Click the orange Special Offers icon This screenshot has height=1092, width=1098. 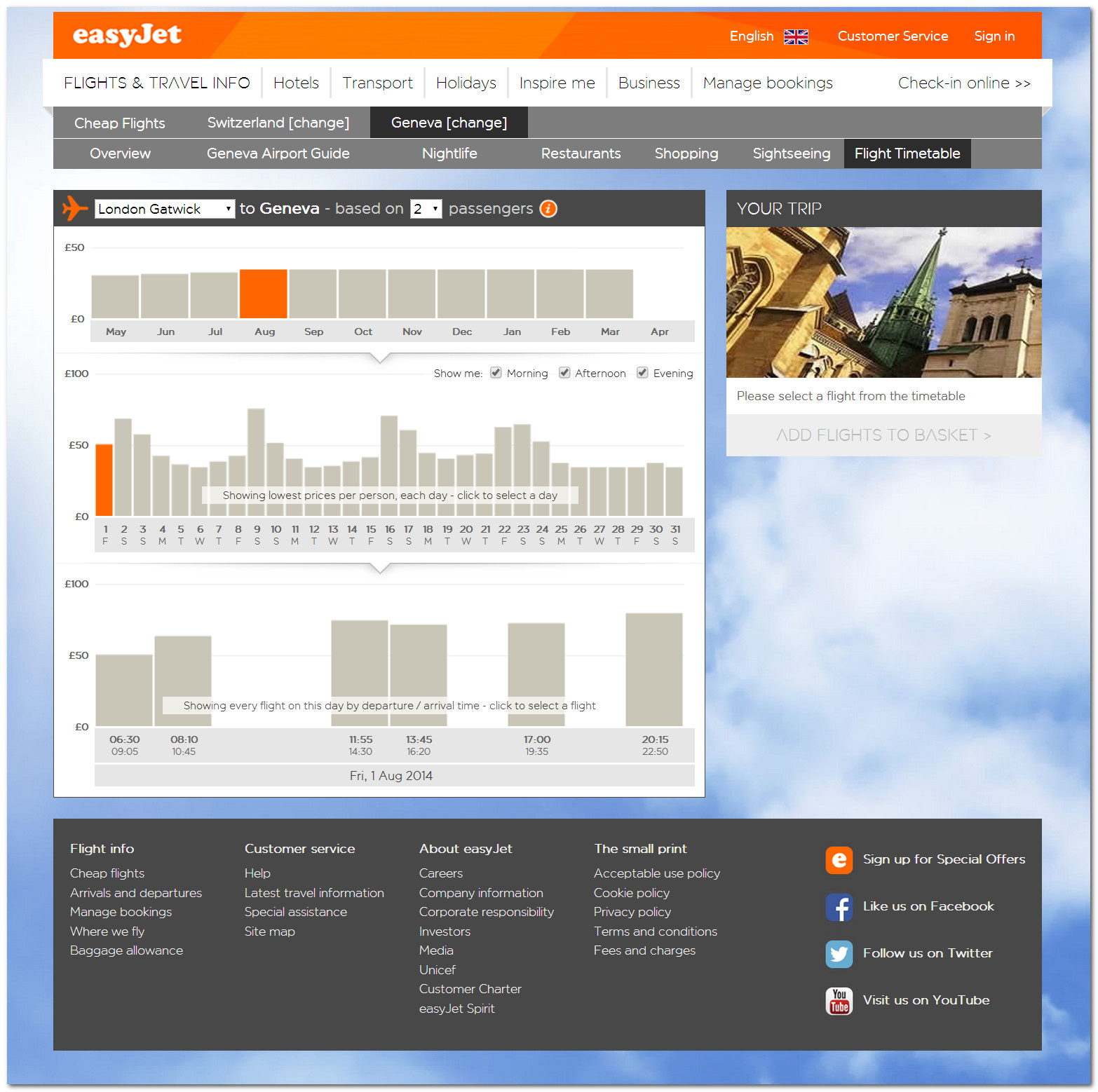pyautogui.click(x=839, y=860)
